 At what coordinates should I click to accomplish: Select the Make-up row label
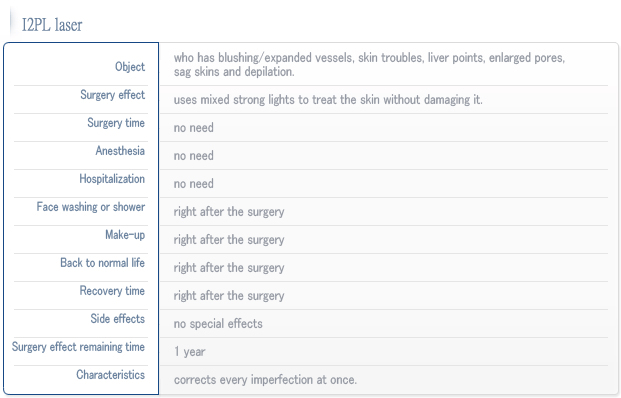pyautogui.click(x=125, y=235)
